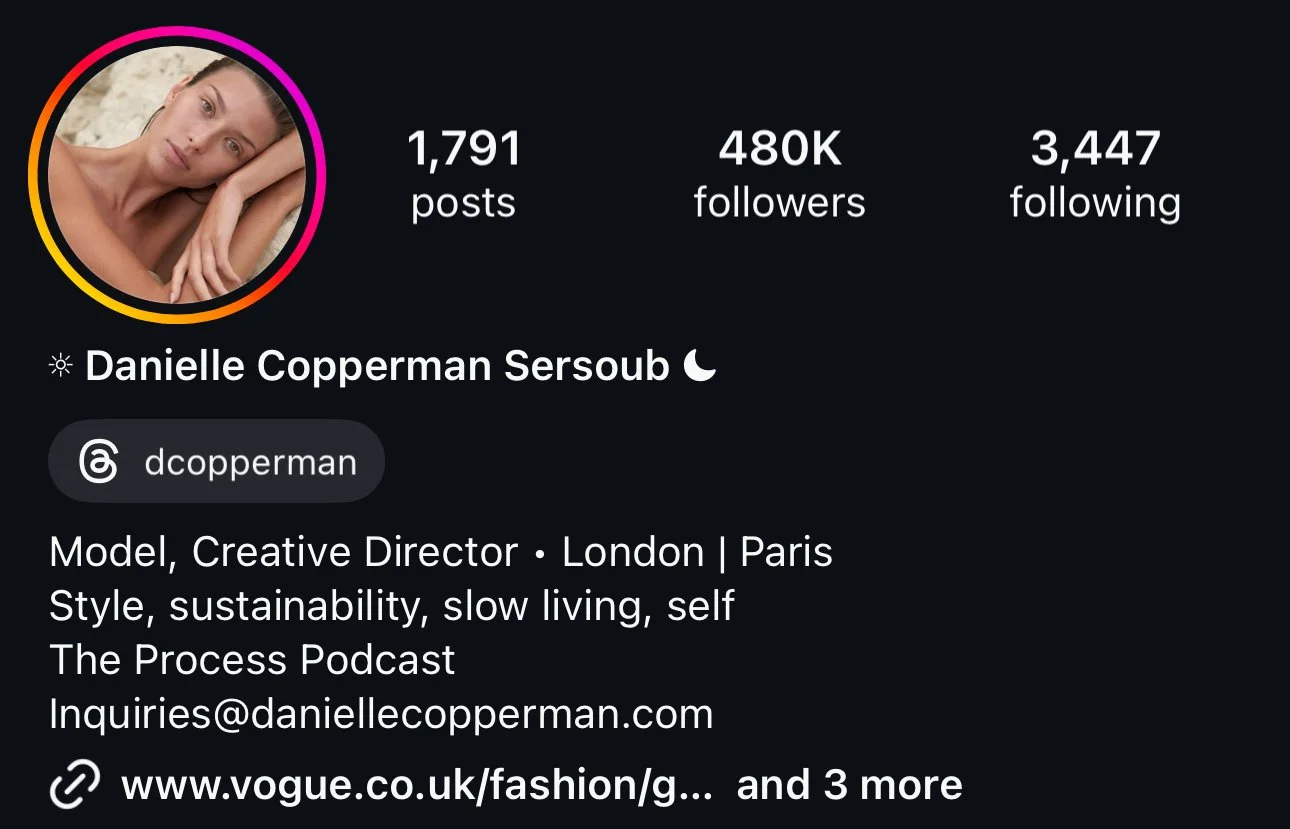Screen dimensions: 1290x829
Task: Click the Threads logo icon
Action: pos(99,463)
